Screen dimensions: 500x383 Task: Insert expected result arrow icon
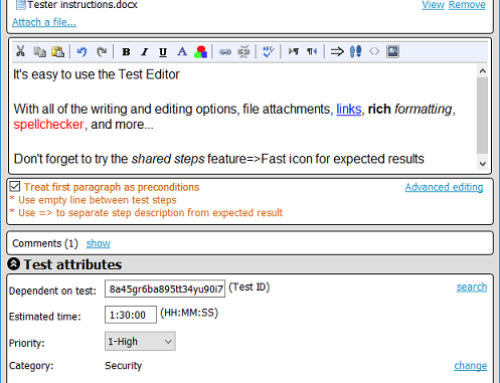[337, 52]
